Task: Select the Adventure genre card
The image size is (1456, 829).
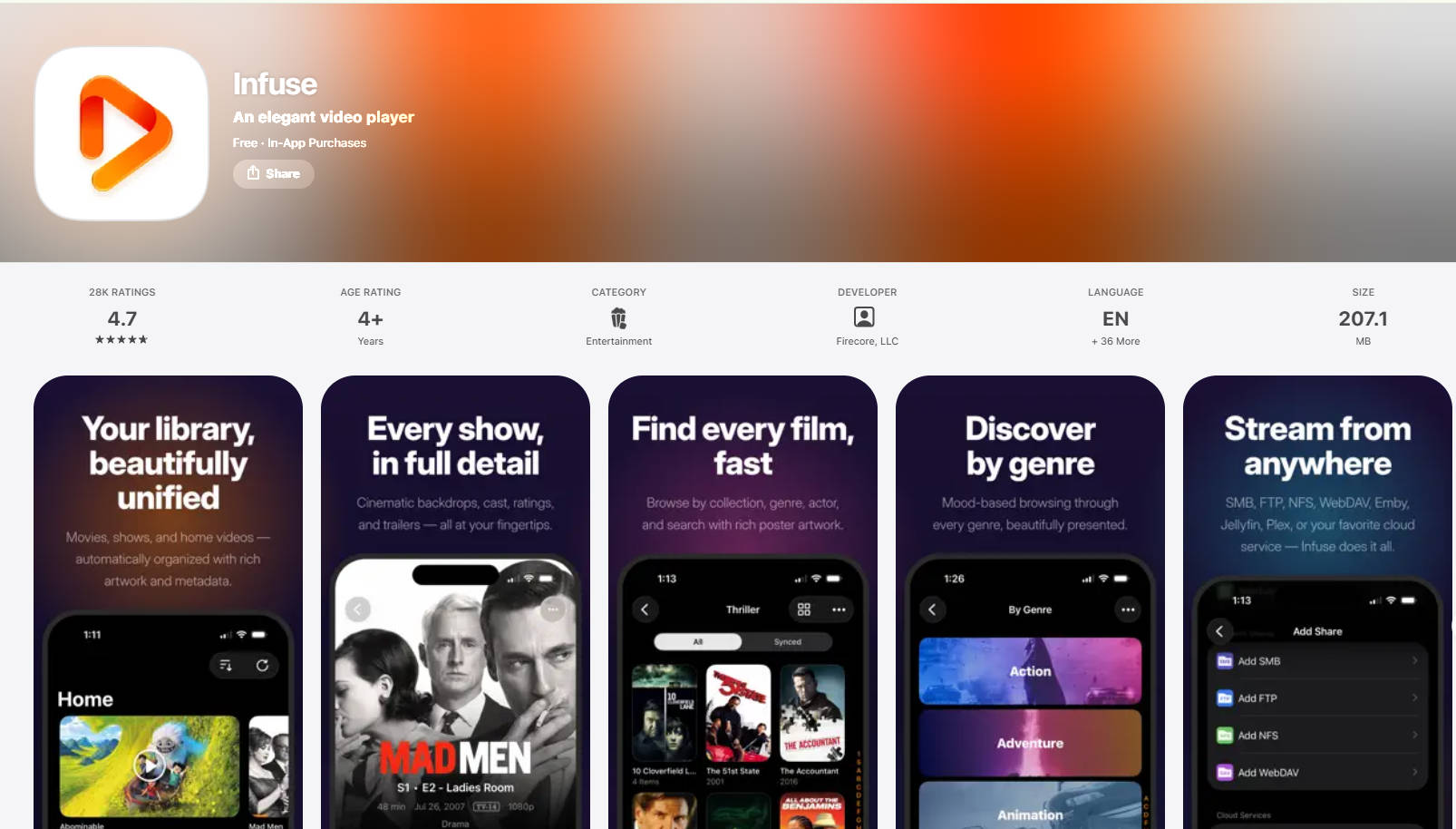Action: pyautogui.click(x=1030, y=743)
